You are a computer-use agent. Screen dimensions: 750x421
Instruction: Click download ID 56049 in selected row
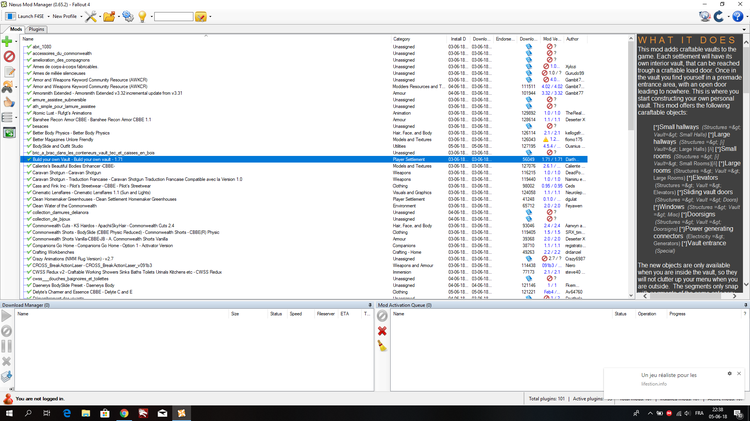click(529, 159)
